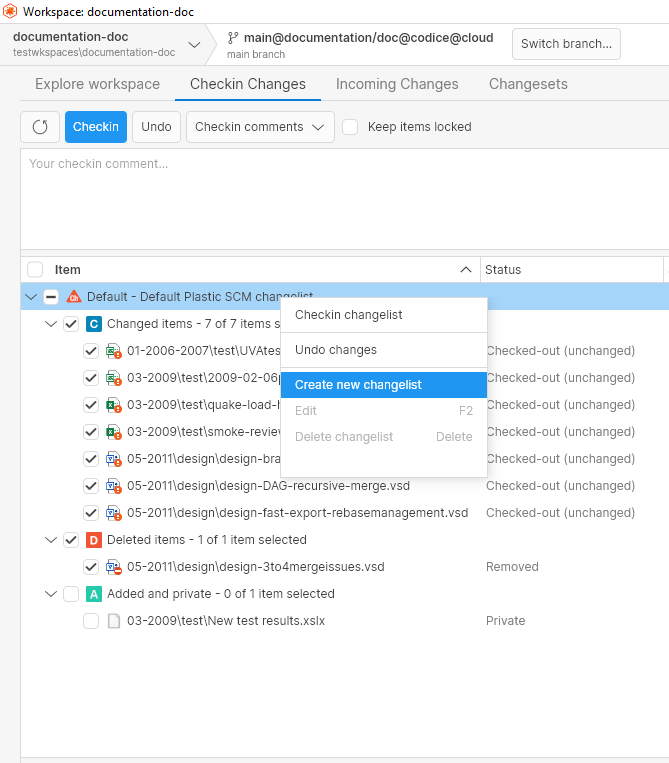Click the sort arrow in Item column header

466,270
